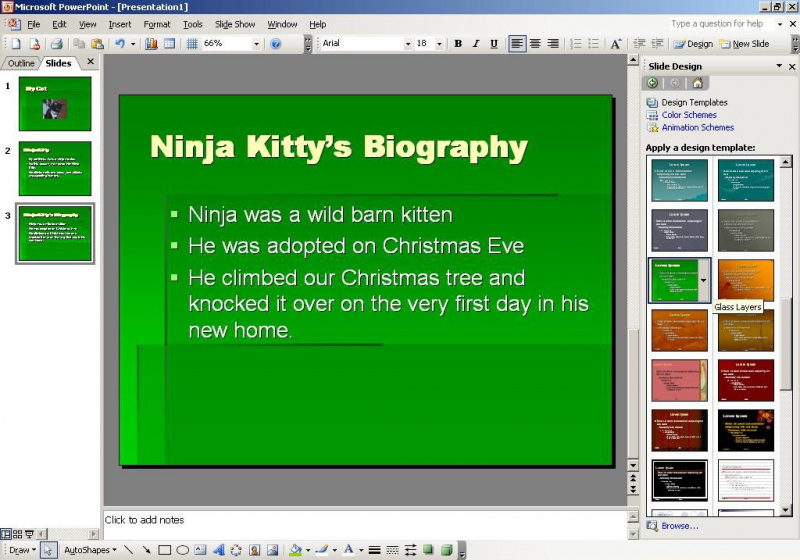Print the presentation with the printer icon
This screenshot has height=560, width=800.
coord(56,44)
